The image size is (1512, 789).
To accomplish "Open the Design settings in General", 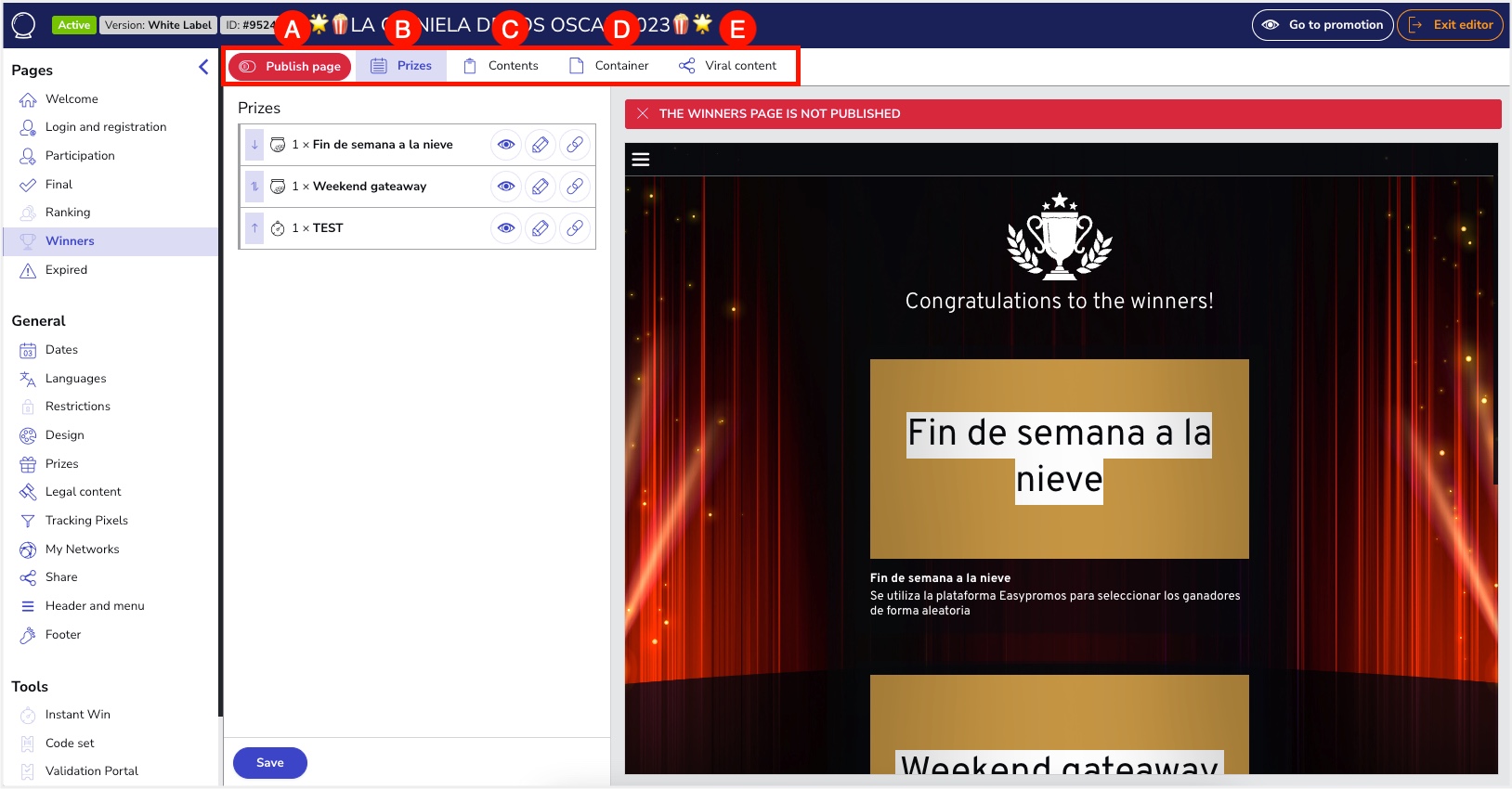I will [64, 435].
